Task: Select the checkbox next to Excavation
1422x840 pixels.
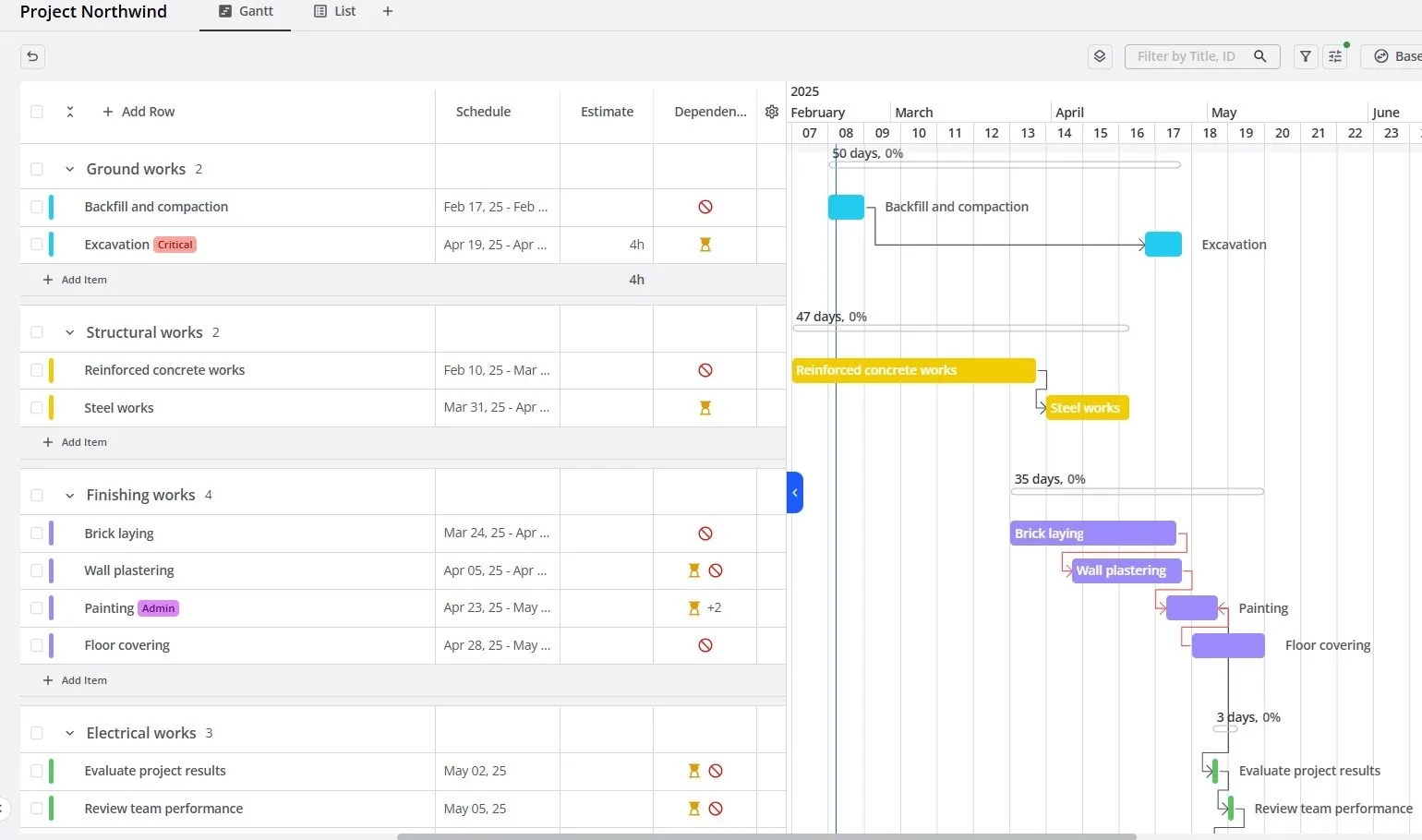Action: tap(36, 244)
